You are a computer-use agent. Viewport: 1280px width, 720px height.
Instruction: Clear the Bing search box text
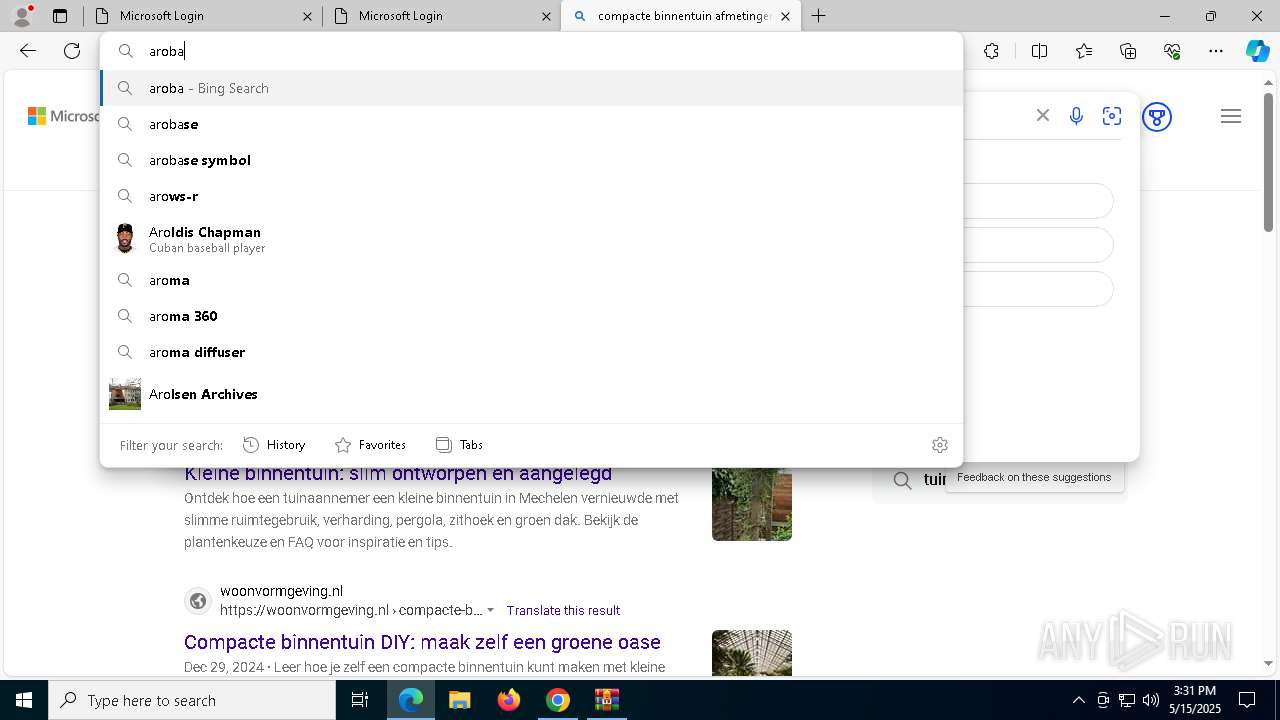point(1042,116)
